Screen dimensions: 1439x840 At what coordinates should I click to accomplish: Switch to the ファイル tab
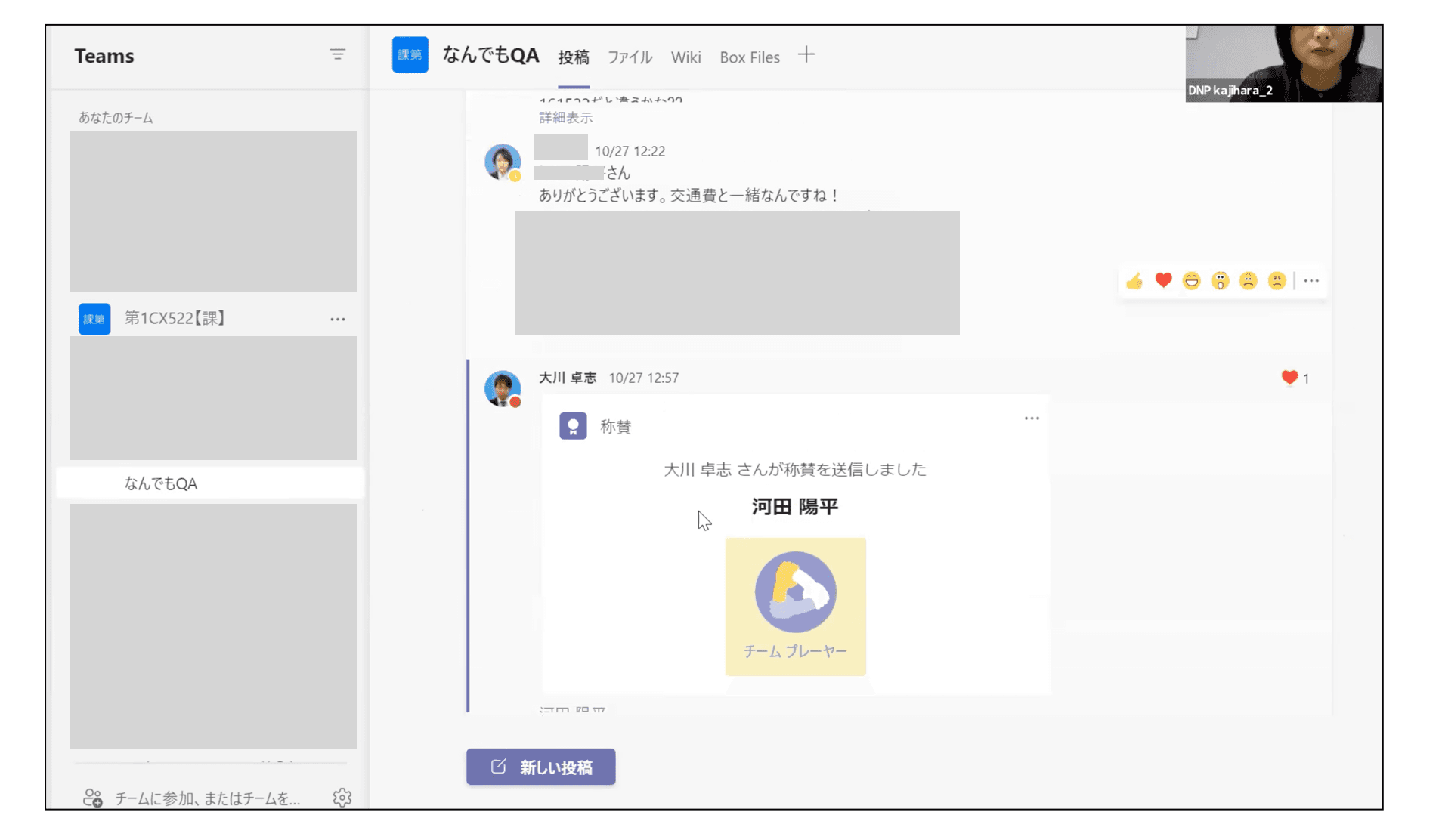click(630, 57)
